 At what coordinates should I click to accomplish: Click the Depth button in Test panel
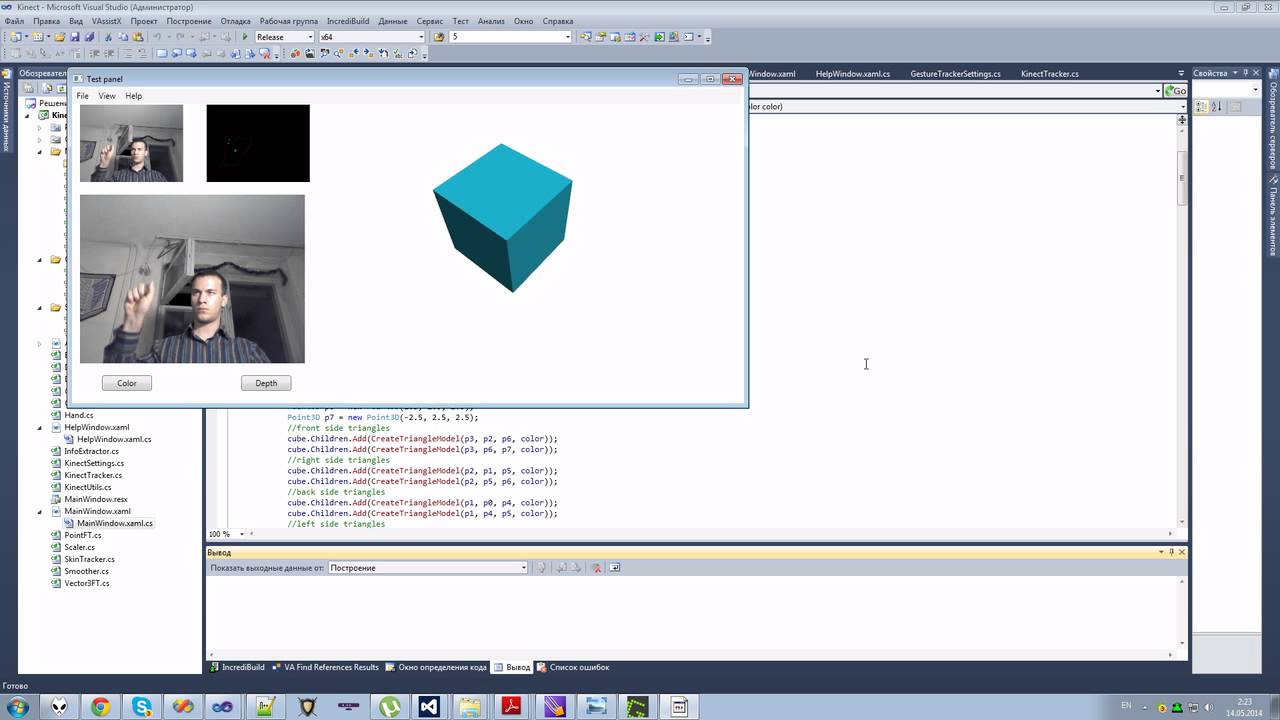pyautogui.click(x=266, y=383)
